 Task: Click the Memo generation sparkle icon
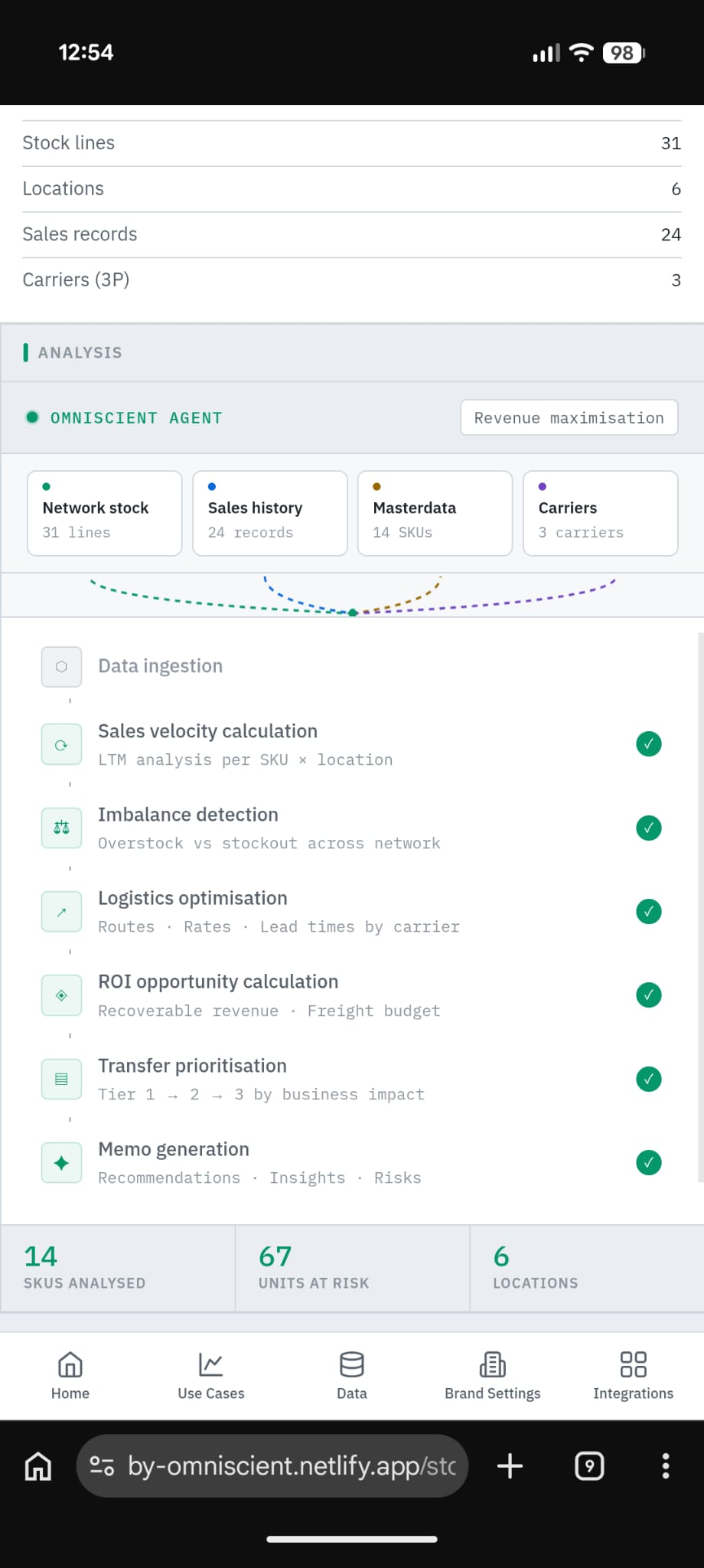point(61,1163)
